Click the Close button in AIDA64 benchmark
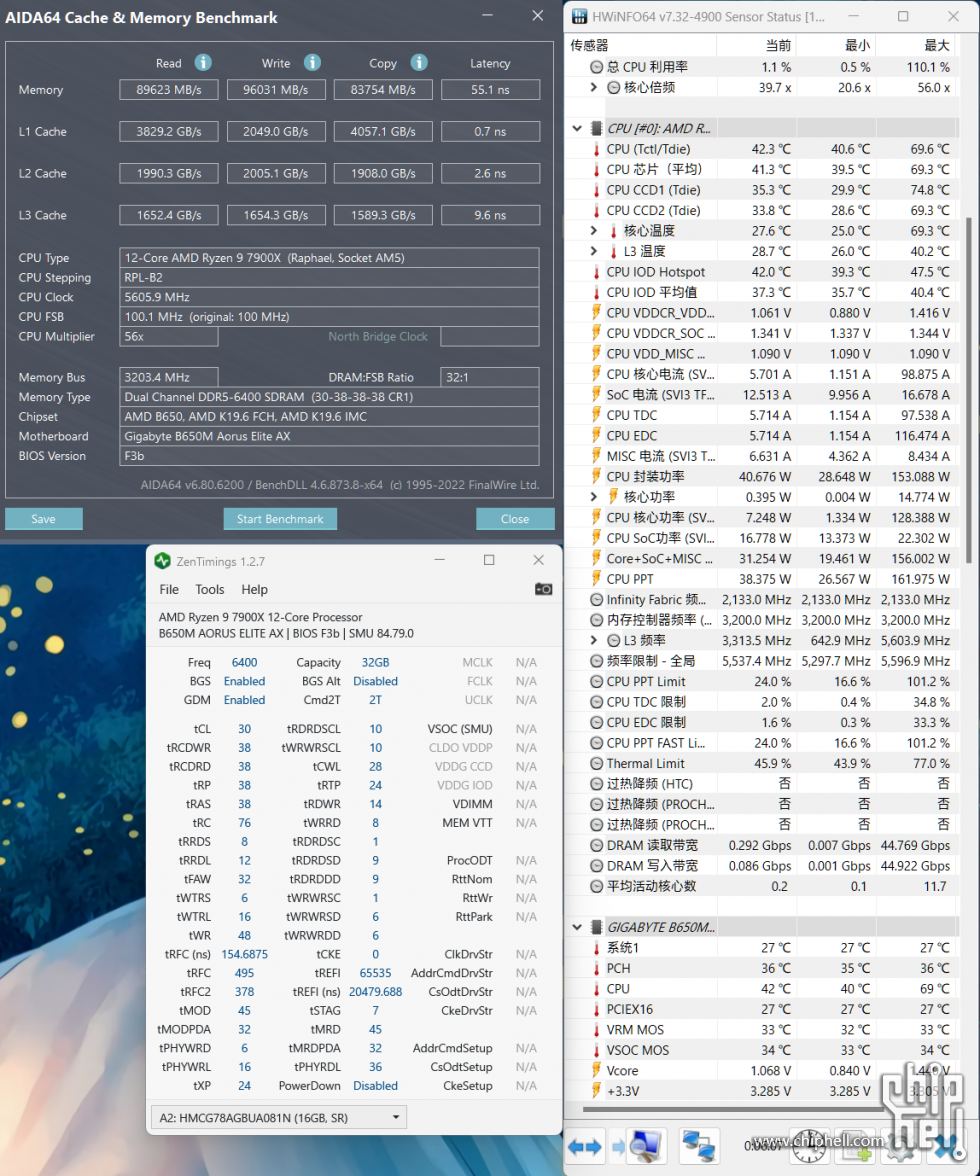980x1176 pixels. [x=515, y=519]
